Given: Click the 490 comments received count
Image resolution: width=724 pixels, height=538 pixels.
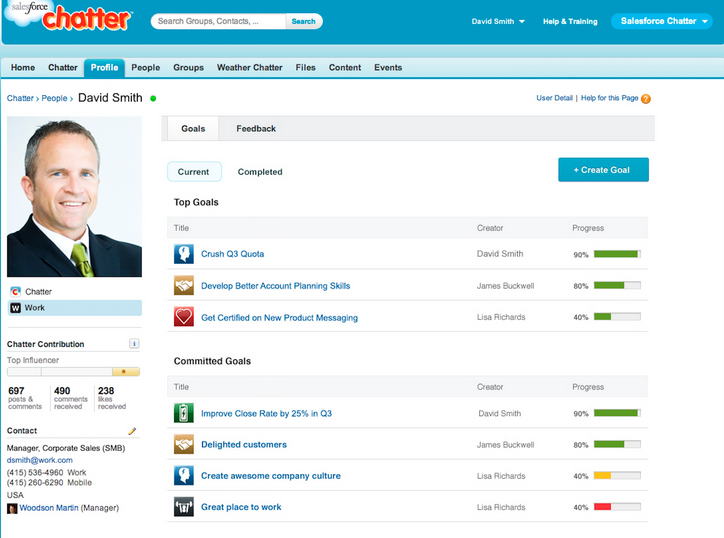Looking at the screenshot, I should tap(70, 398).
